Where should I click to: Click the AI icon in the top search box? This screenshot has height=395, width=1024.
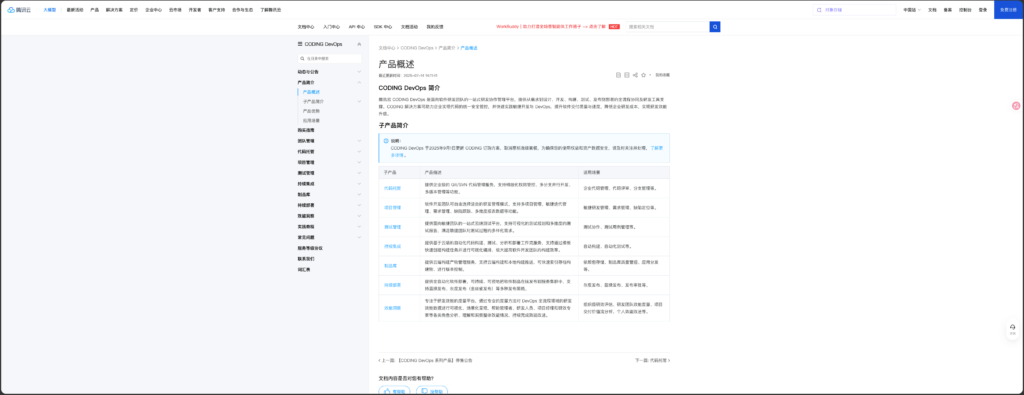click(x=819, y=10)
